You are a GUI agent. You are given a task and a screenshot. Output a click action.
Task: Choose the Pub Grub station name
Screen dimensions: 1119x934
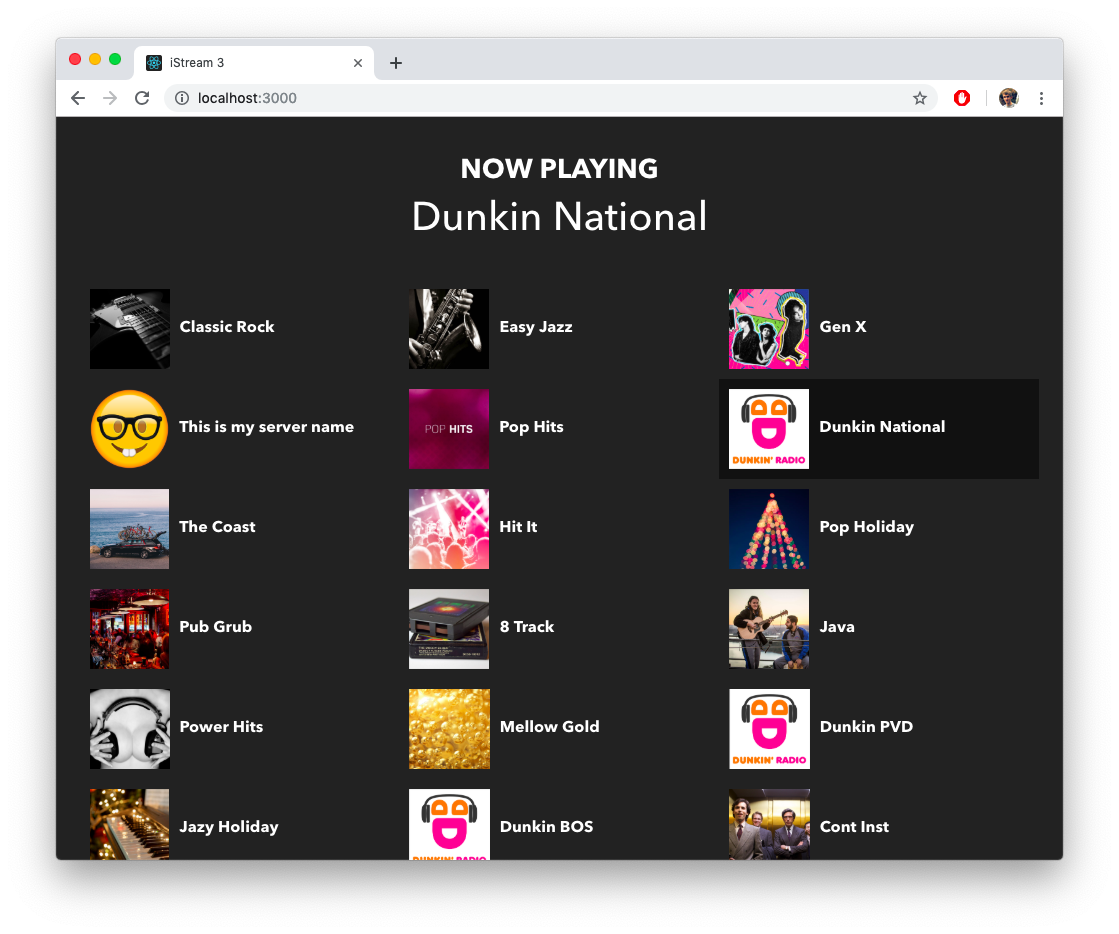[216, 626]
